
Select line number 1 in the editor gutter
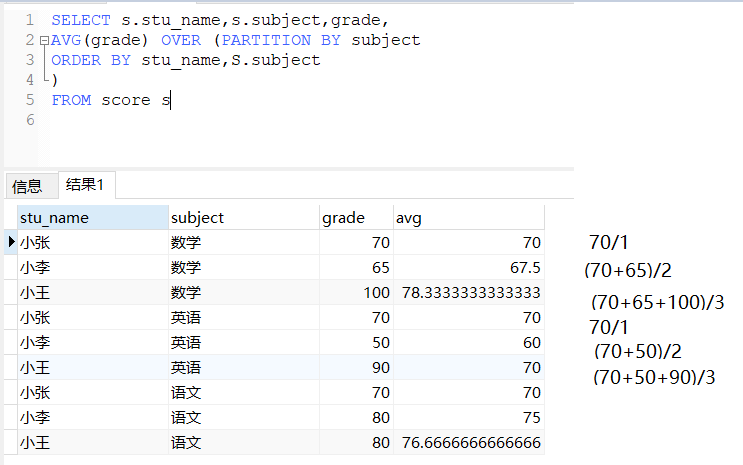30,20
